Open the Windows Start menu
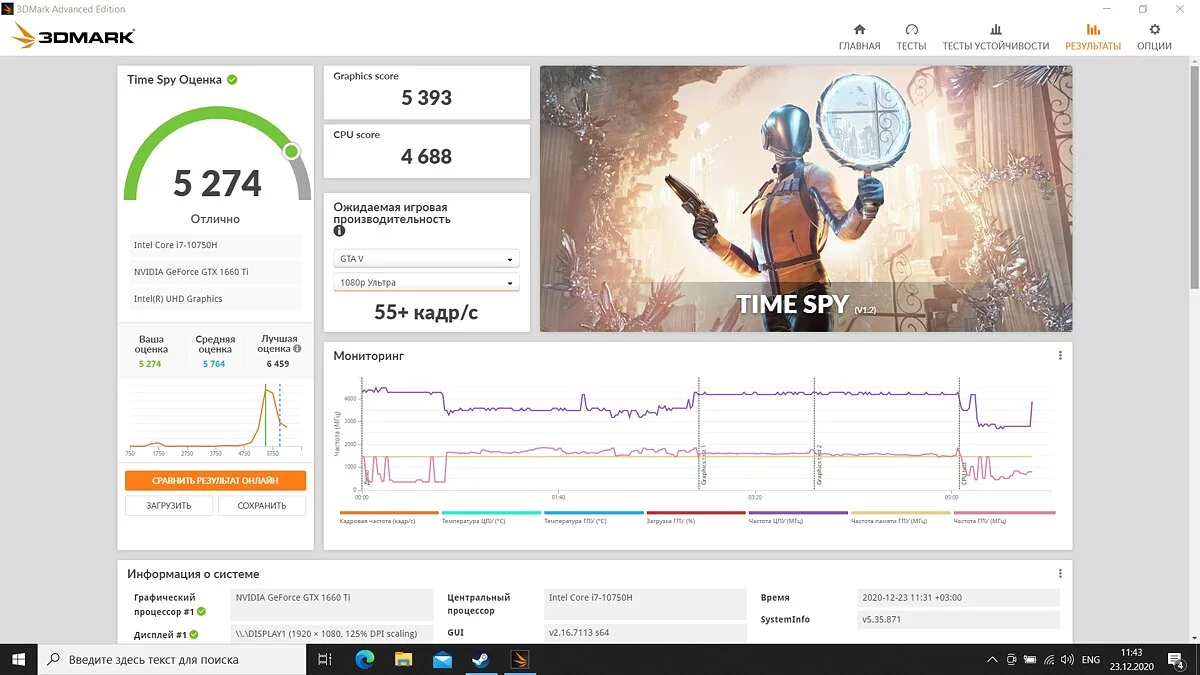 coord(19,659)
